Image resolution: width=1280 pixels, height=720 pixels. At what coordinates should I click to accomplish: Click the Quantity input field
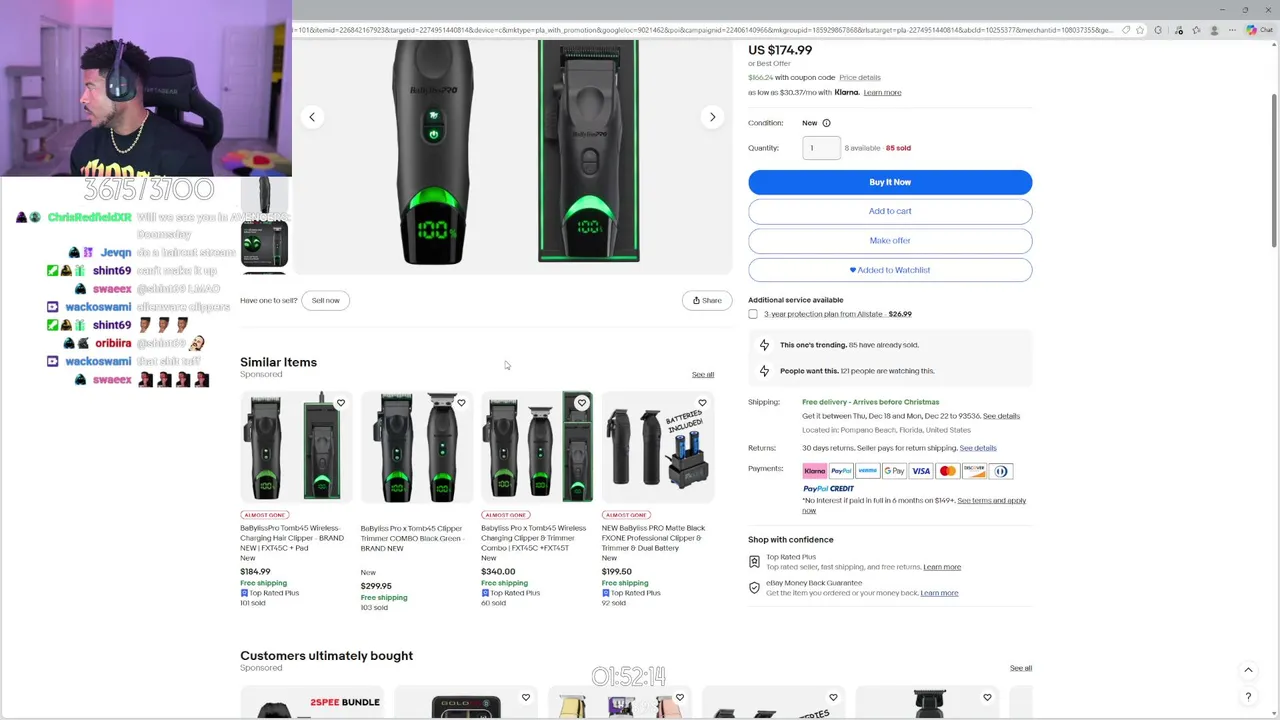[821, 148]
